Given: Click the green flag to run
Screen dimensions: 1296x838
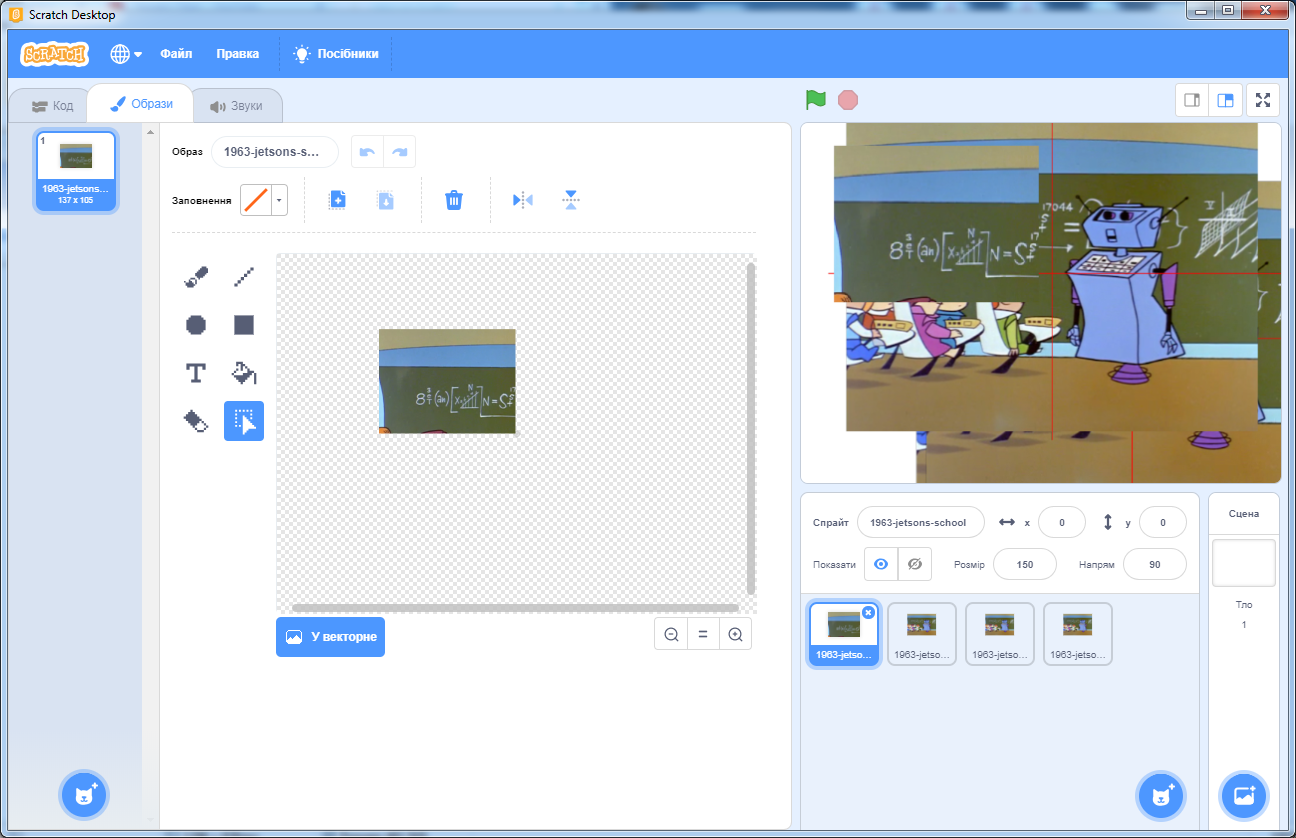Looking at the screenshot, I should [816, 100].
